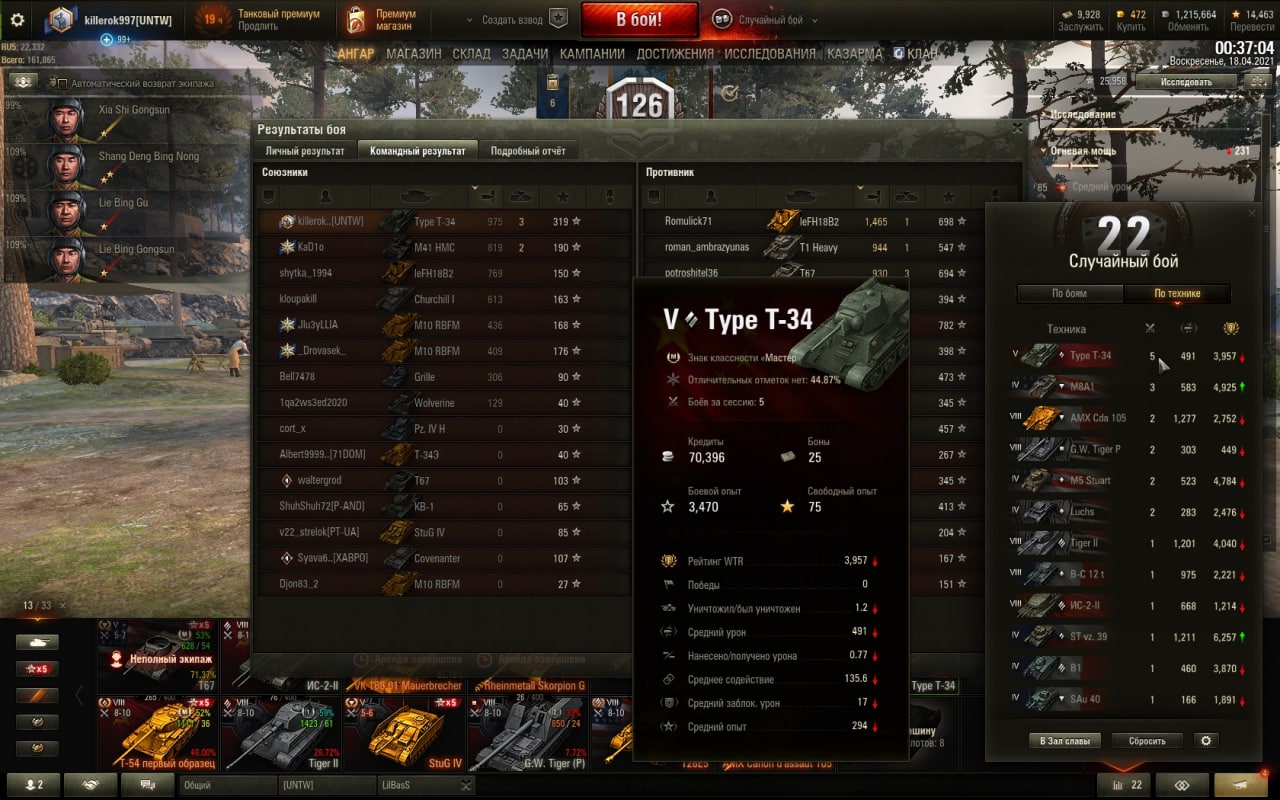Click the M8A1 row in session stats
Image resolution: width=1280 pixels, height=800 pixels.
1128,386
